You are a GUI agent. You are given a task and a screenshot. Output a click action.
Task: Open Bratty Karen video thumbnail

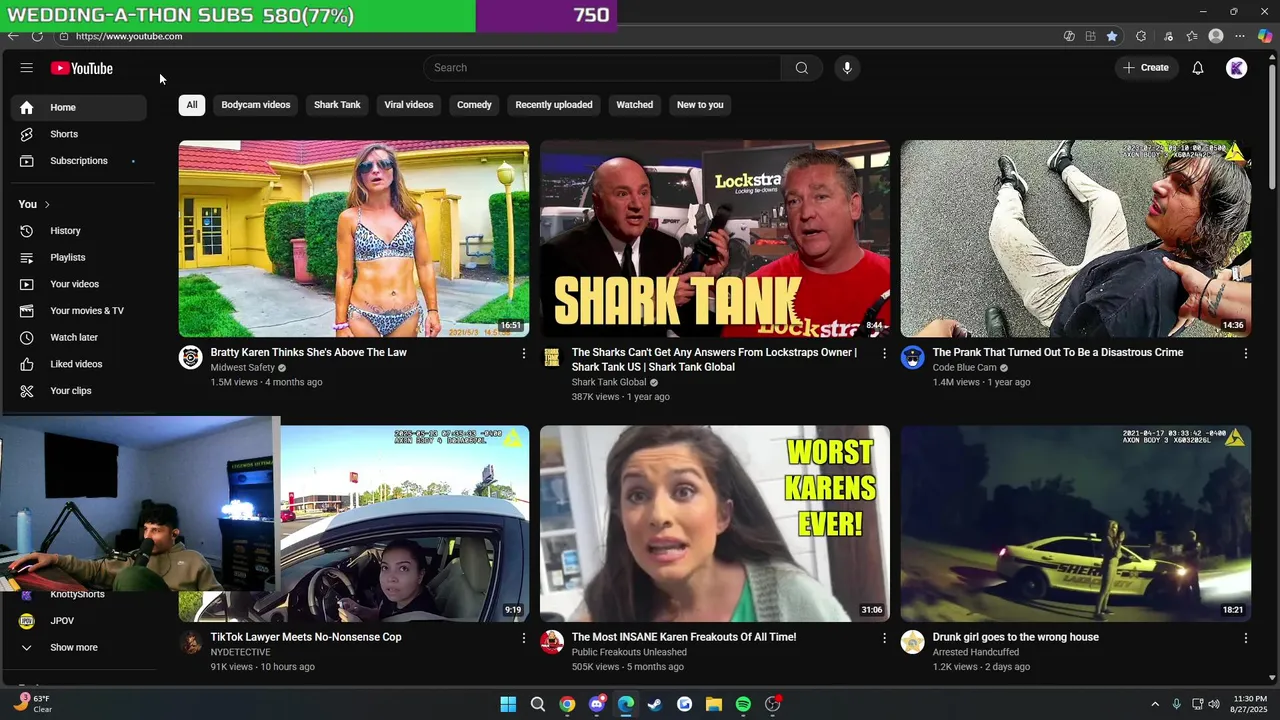tap(354, 239)
